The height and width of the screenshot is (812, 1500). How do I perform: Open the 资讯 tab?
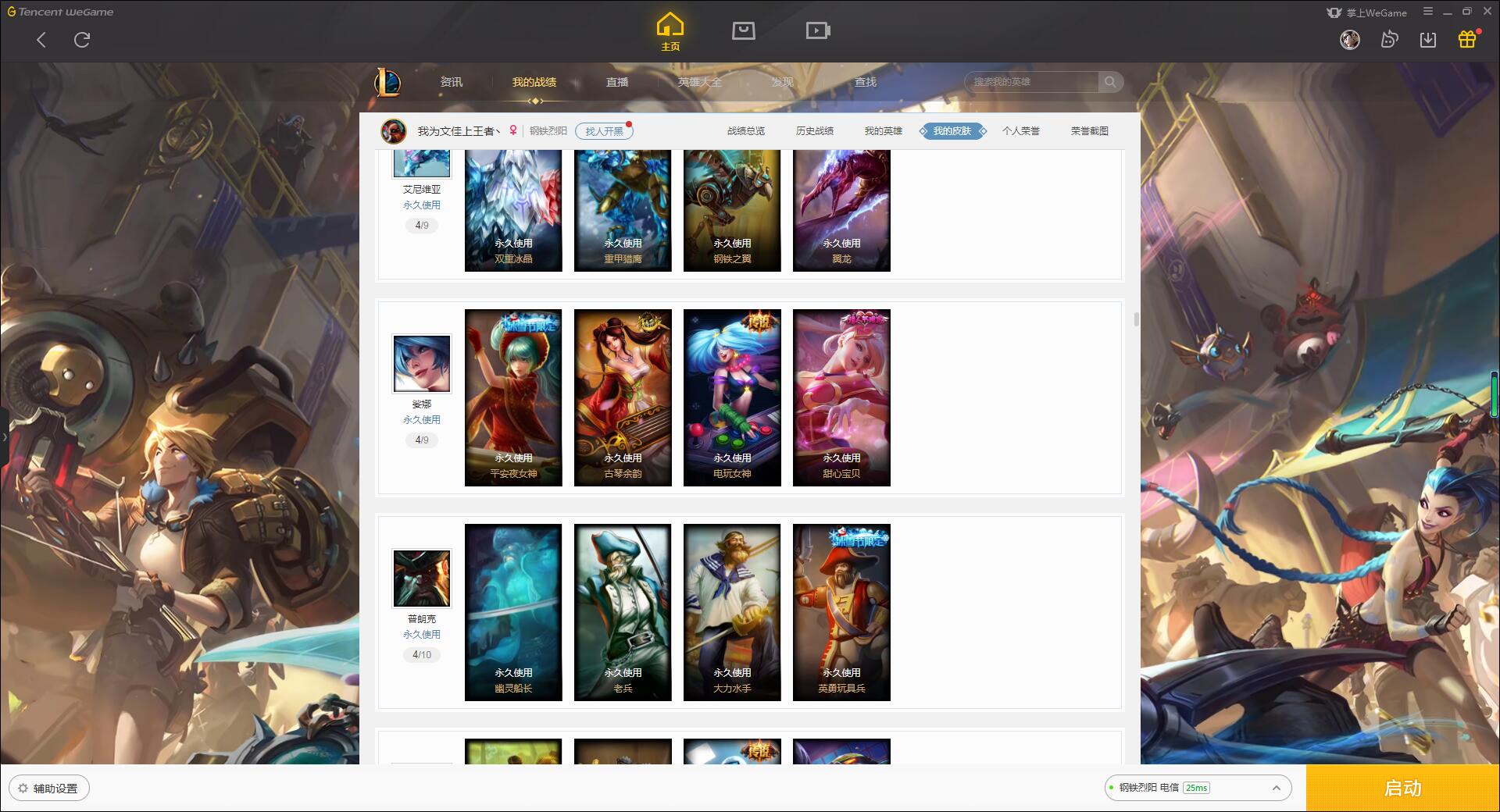pyautogui.click(x=452, y=82)
